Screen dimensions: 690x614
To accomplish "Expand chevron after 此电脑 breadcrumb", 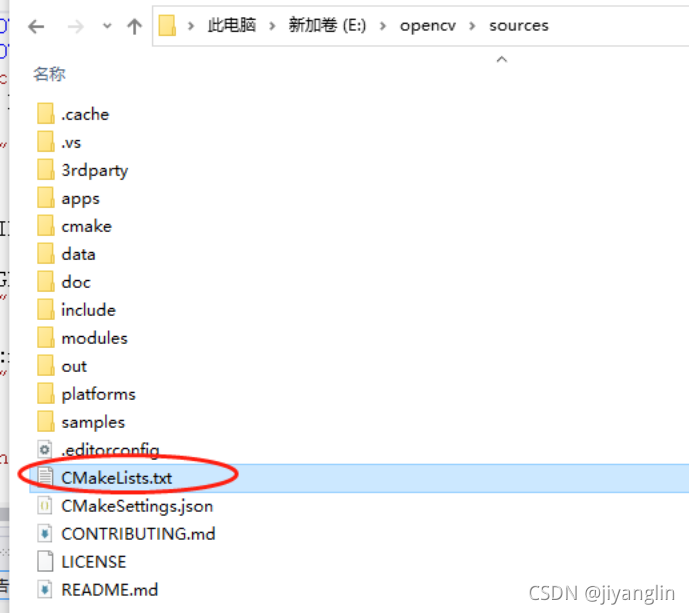I will [x=272, y=26].
